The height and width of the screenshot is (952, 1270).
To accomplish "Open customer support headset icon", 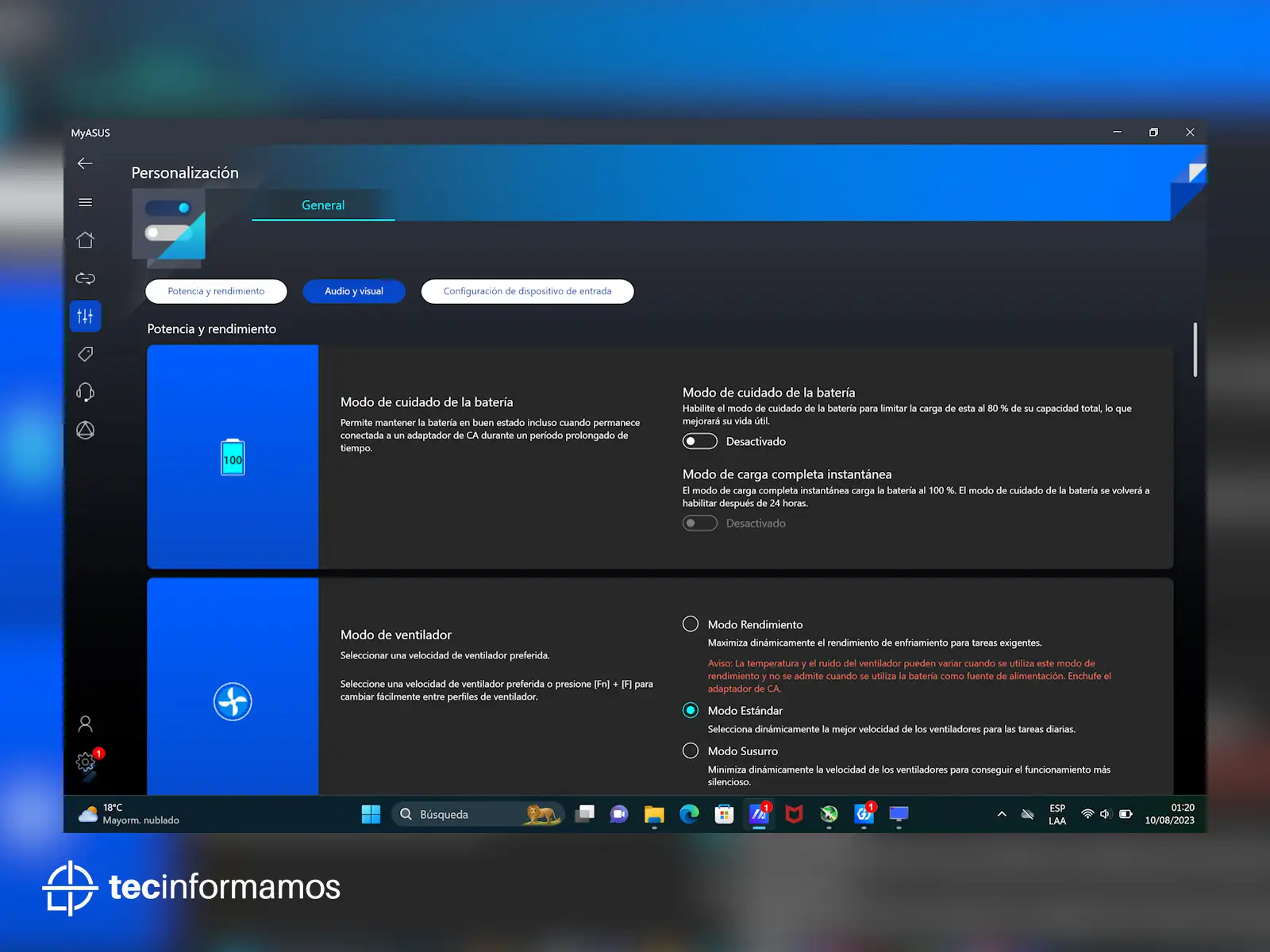I will coord(85,393).
